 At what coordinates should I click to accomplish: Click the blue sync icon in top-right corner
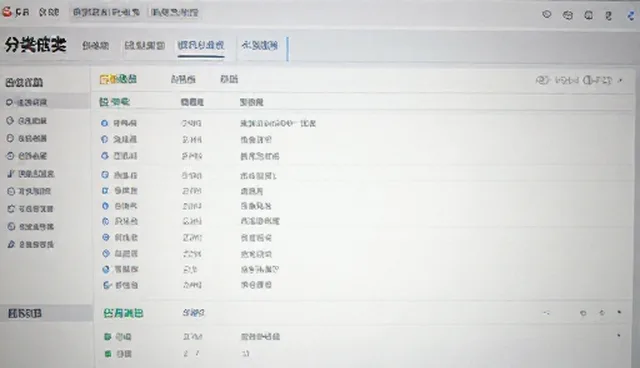631,16
